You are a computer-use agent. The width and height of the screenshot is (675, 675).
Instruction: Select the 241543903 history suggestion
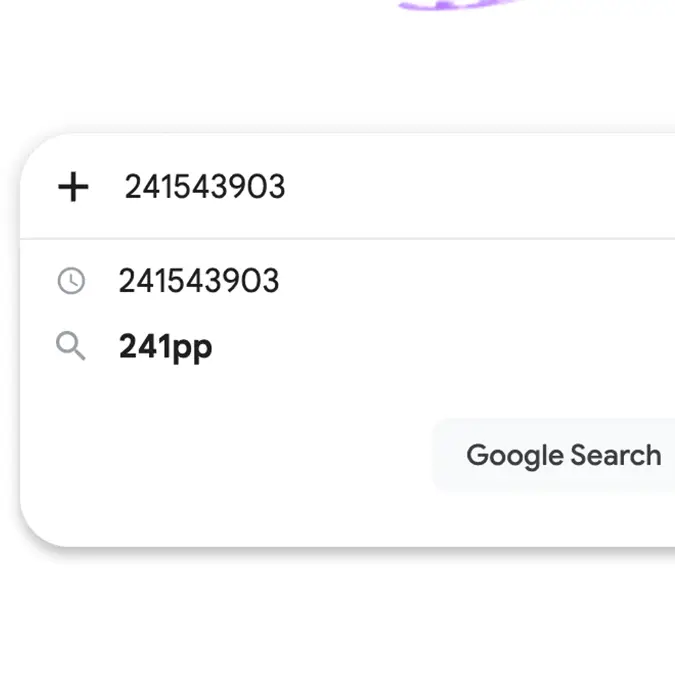(199, 281)
